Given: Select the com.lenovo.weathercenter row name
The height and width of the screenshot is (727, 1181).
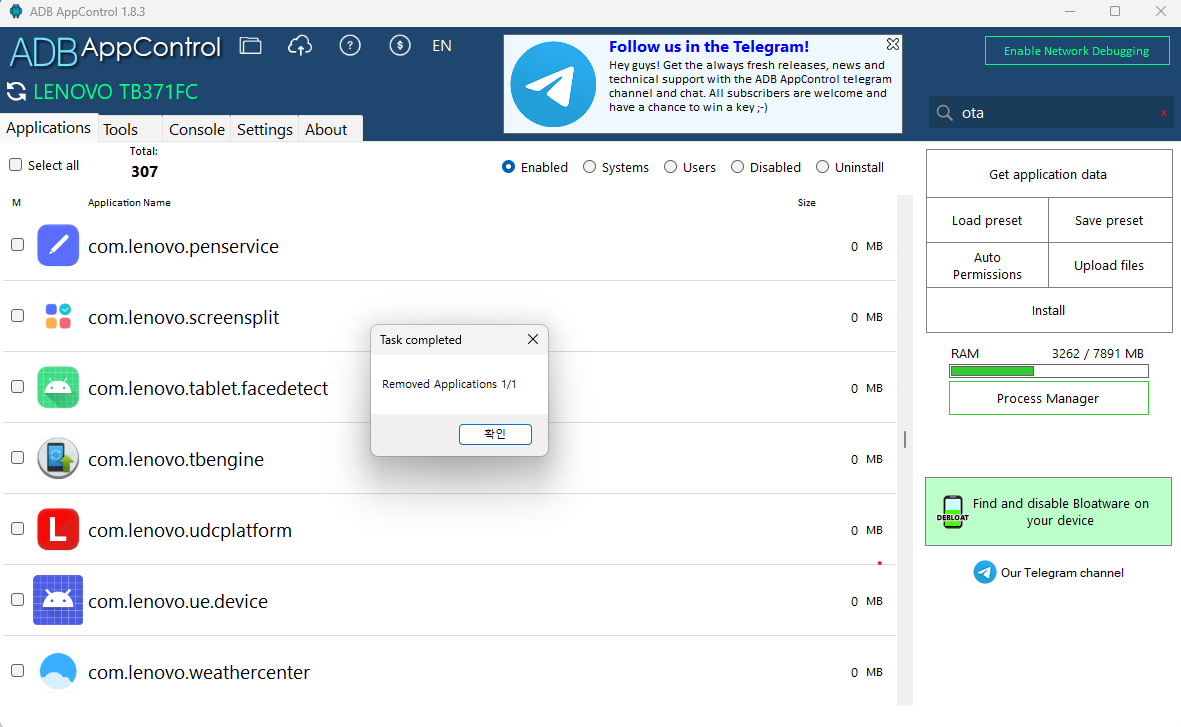Looking at the screenshot, I should tap(199, 672).
